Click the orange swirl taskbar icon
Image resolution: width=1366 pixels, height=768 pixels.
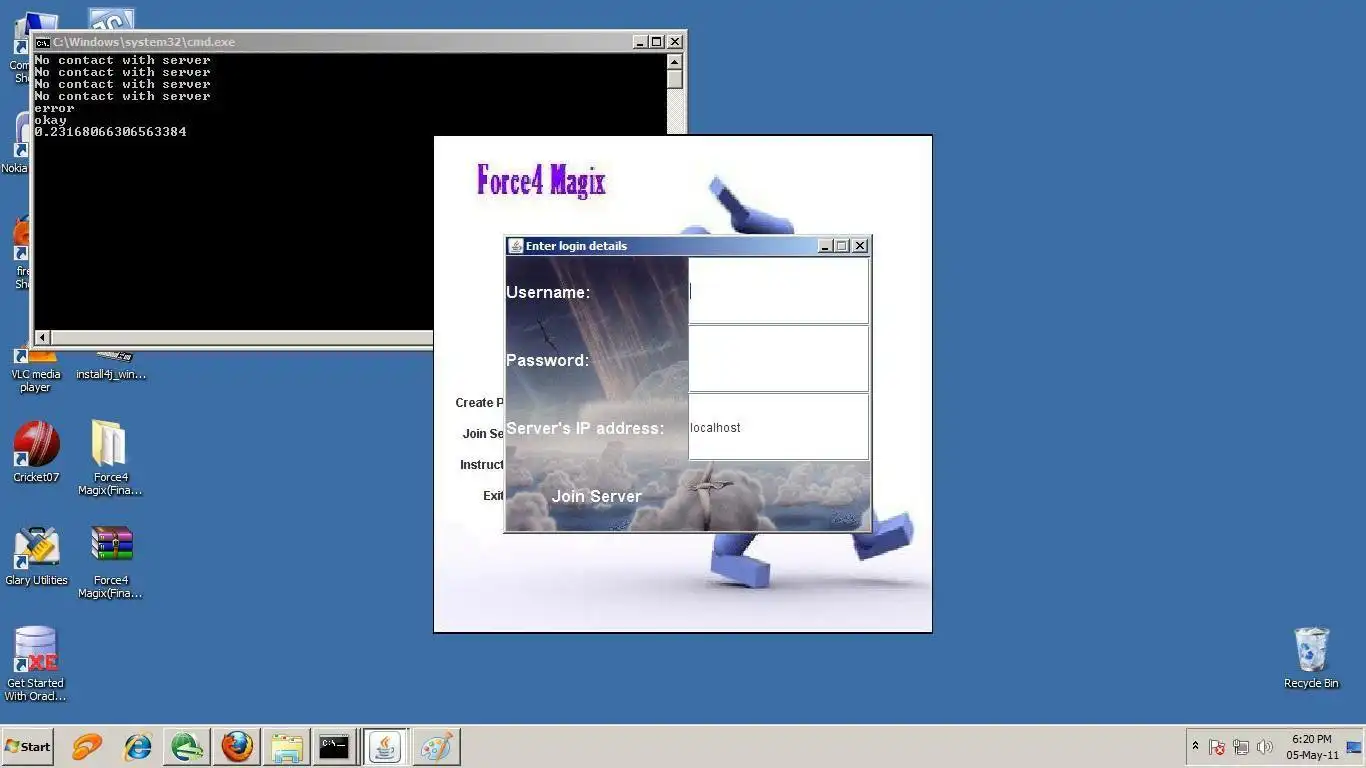click(87, 747)
